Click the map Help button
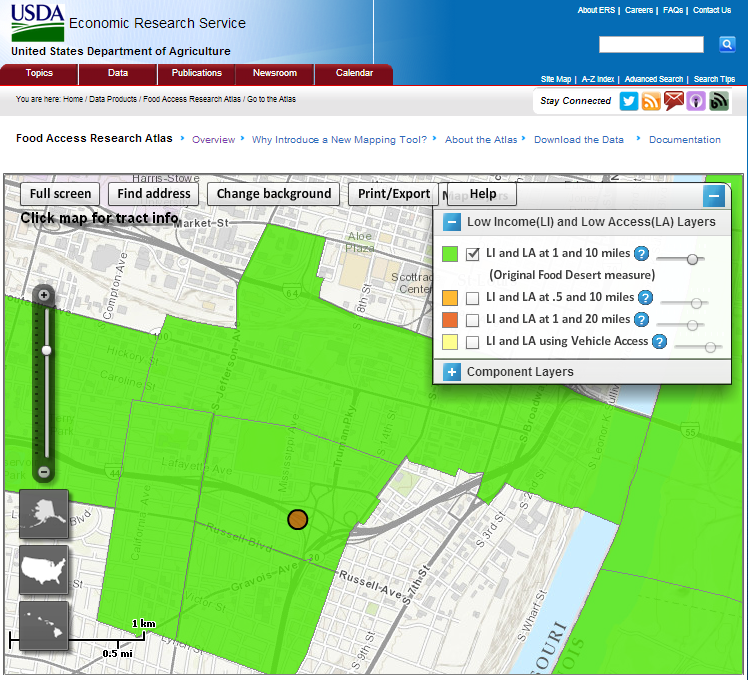748x680 pixels. (x=482, y=194)
